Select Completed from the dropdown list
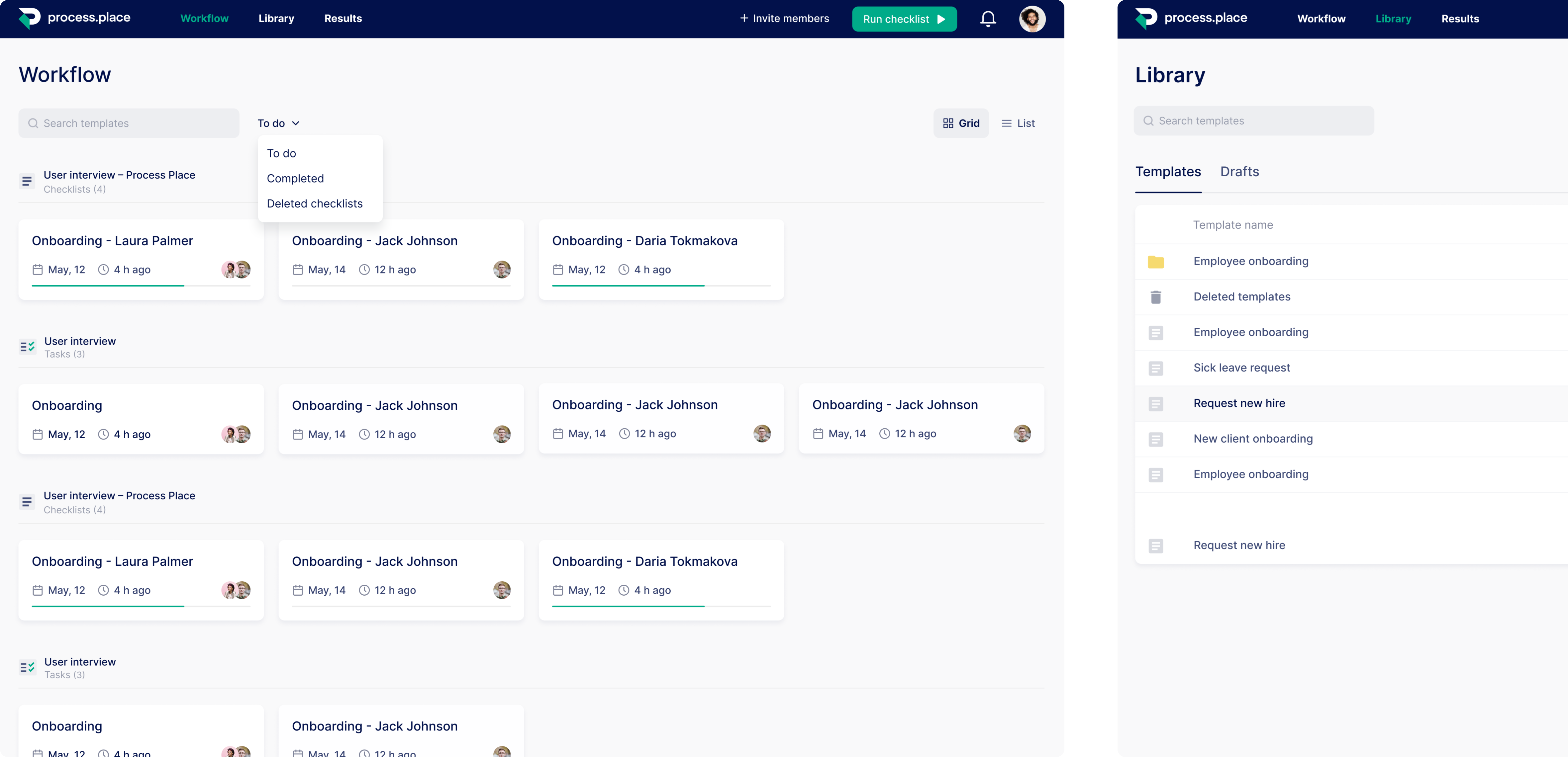The height and width of the screenshot is (757, 1568). 295,179
